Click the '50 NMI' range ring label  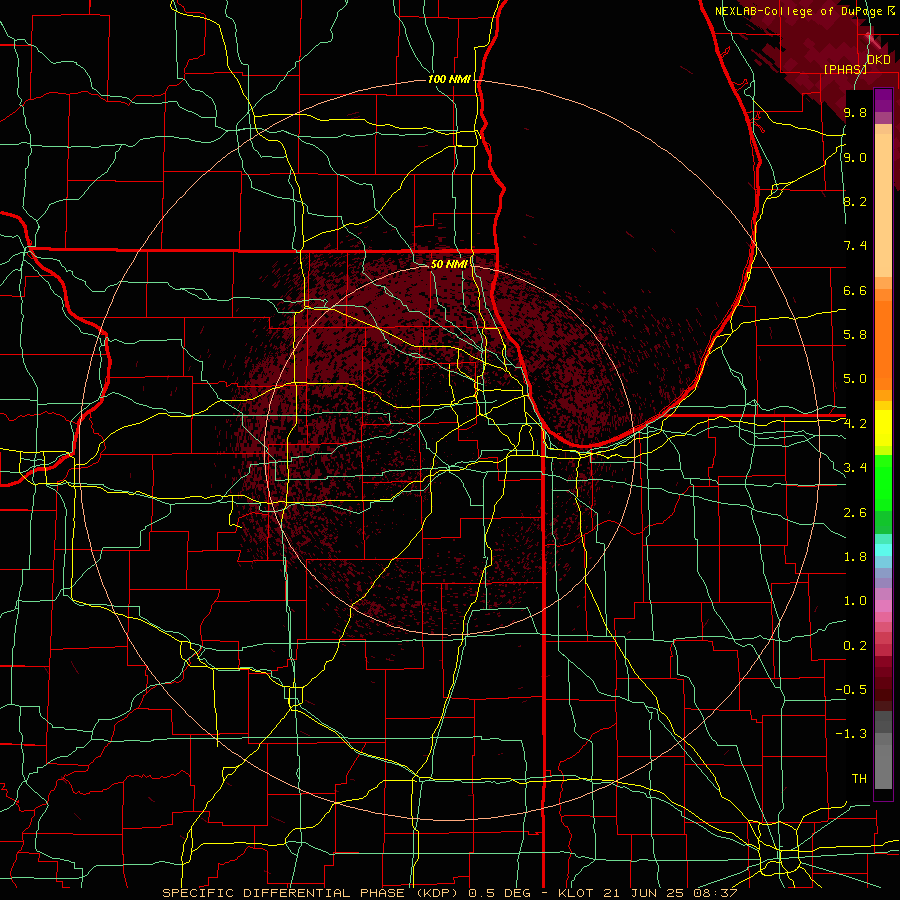pyautogui.click(x=449, y=264)
